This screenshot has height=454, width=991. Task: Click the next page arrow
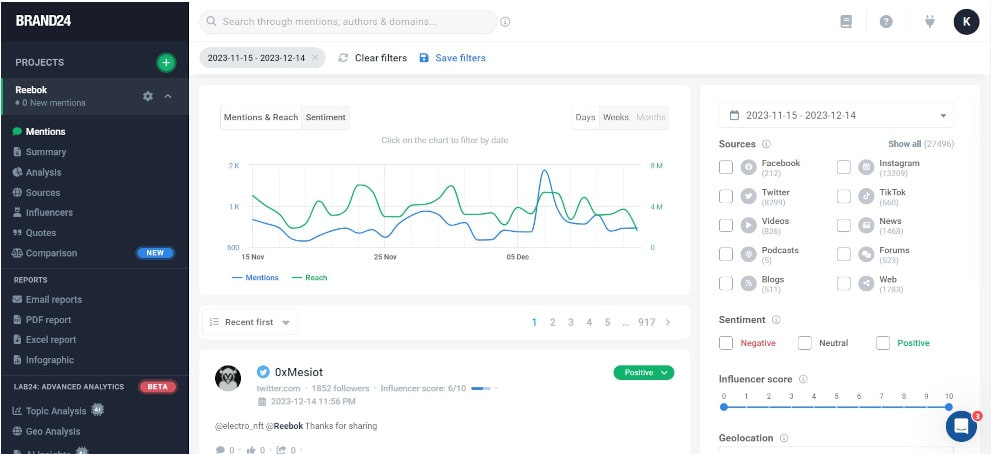click(x=668, y=322)
